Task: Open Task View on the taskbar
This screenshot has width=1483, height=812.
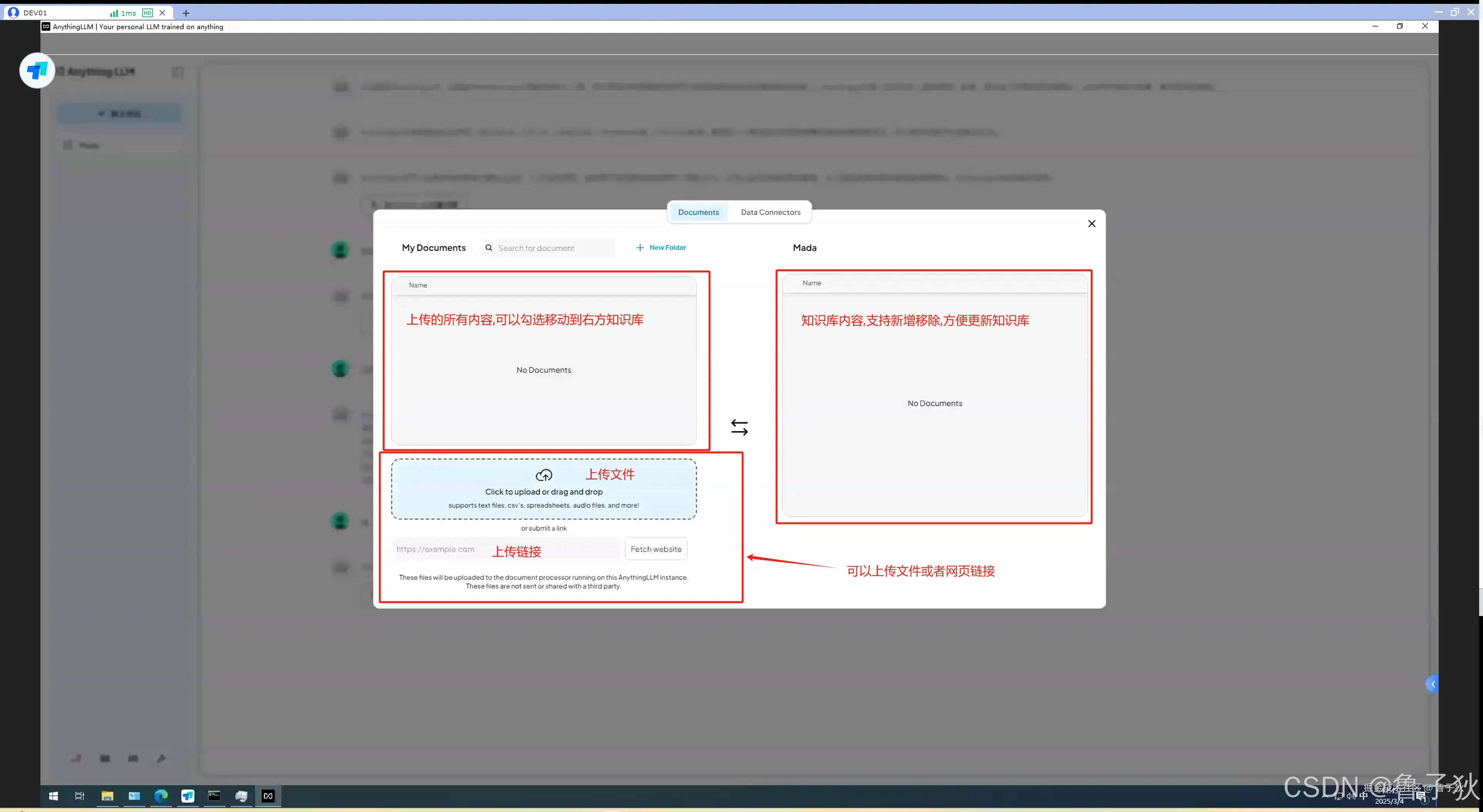Action: click(x=80, y=796)
